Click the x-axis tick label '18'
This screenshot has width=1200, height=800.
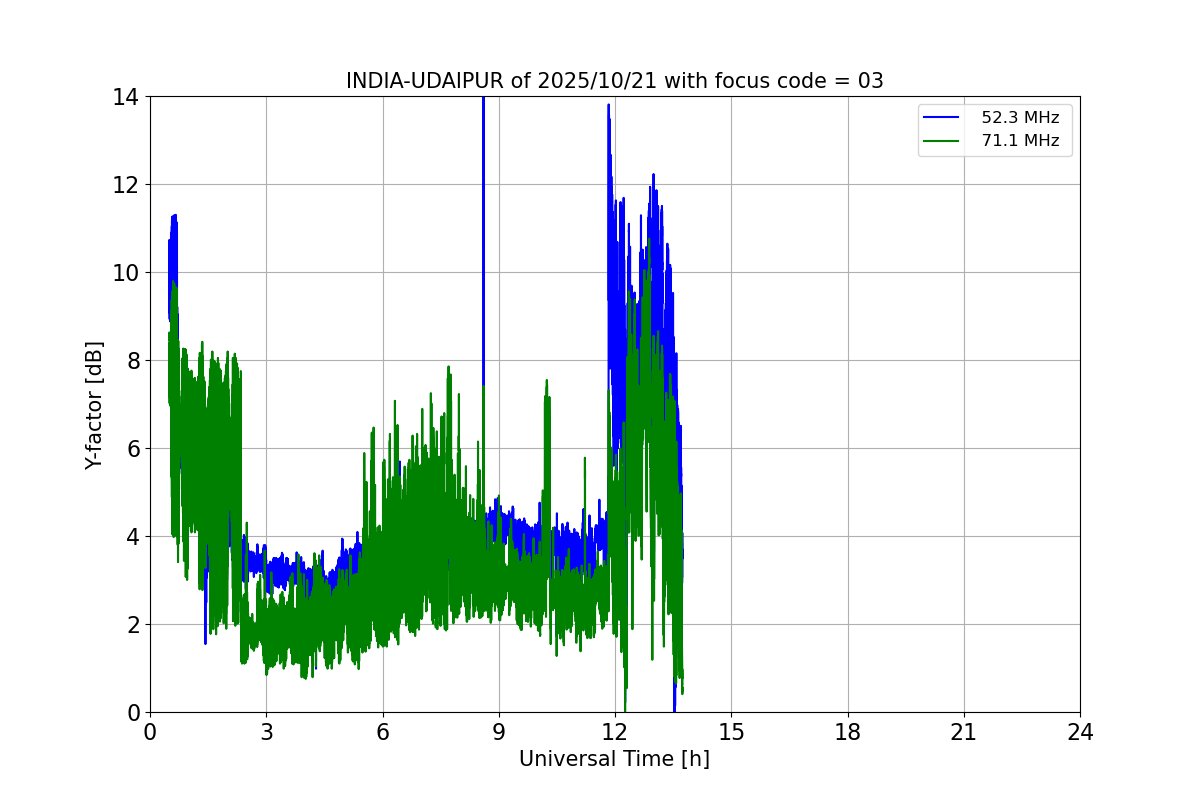[848, 732]
